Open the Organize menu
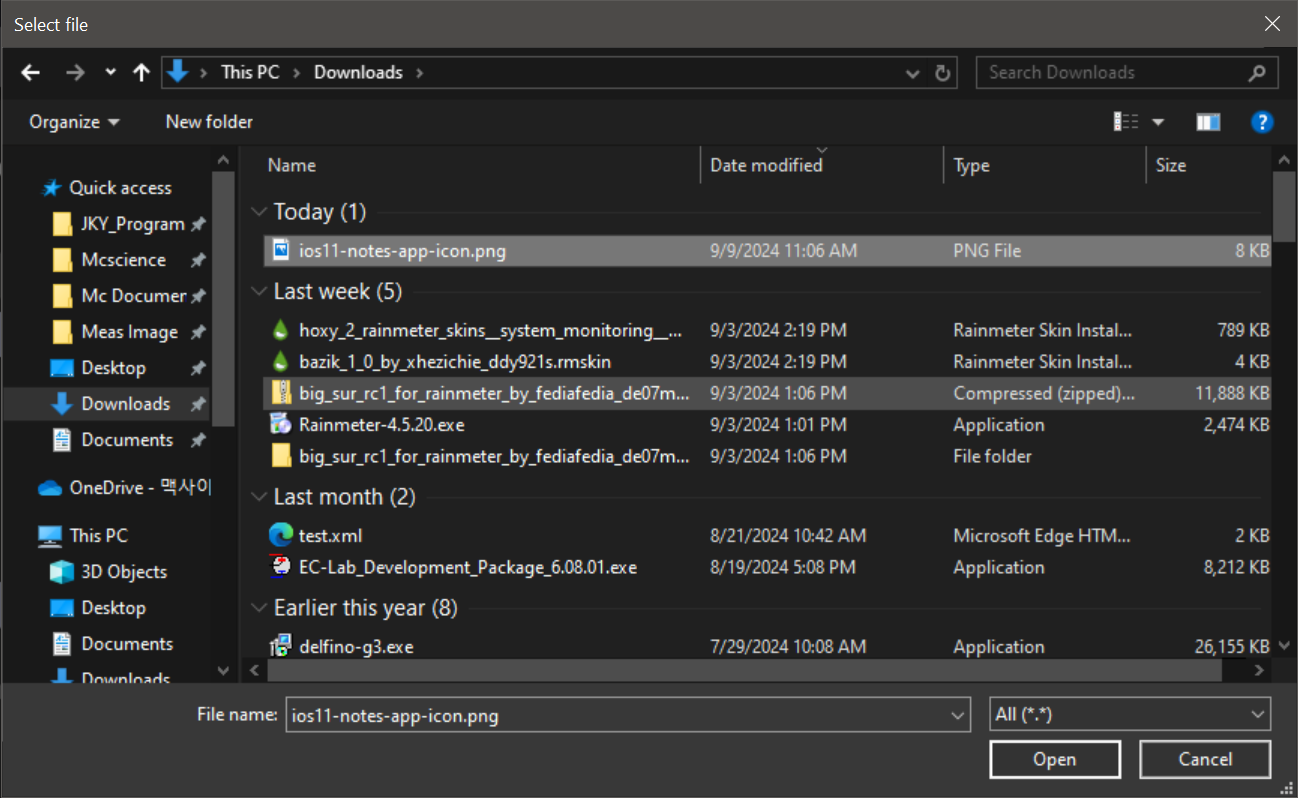The image size is (1298, 798). click(74, 122)
